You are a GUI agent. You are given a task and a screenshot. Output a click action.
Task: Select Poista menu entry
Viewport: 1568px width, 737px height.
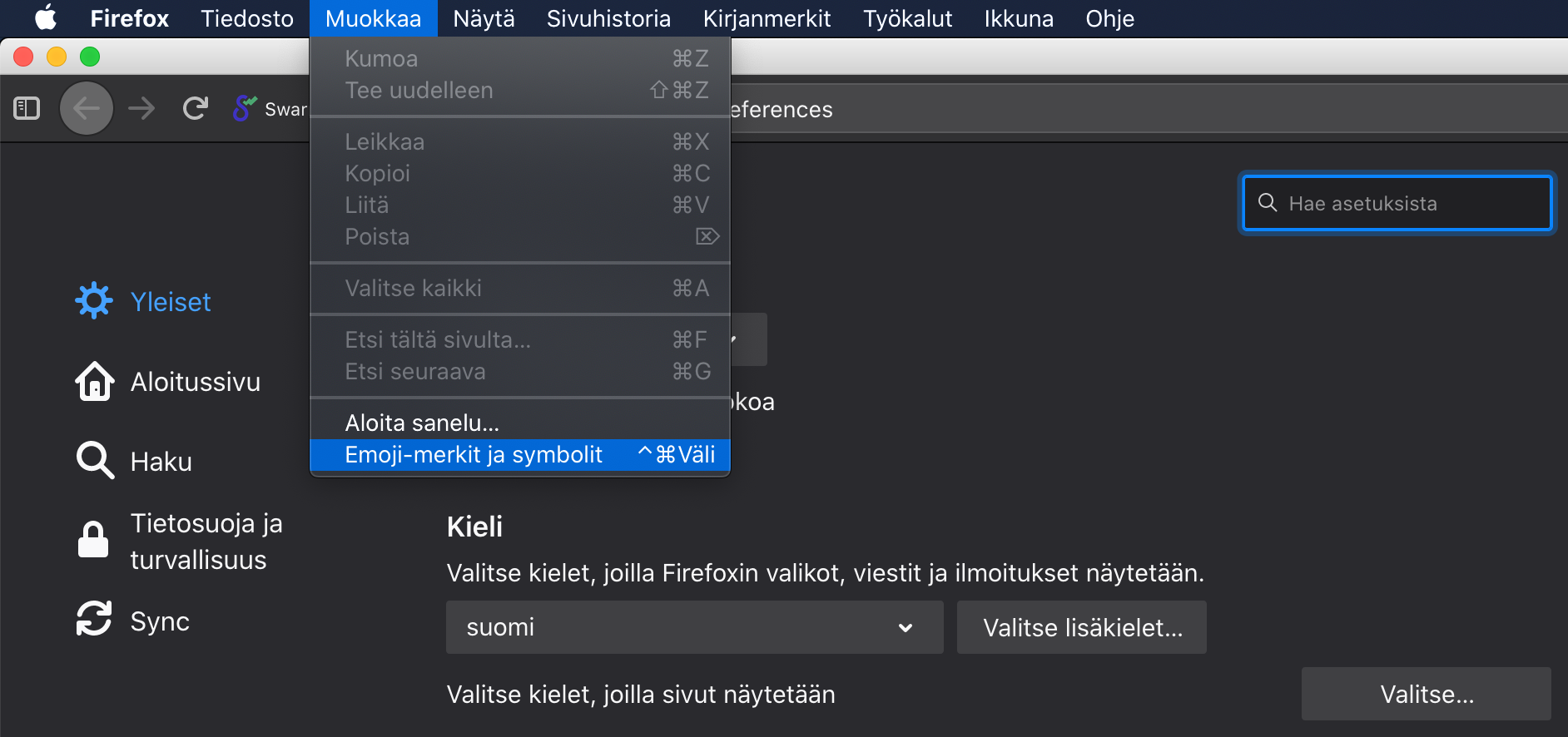pos(520,236)
